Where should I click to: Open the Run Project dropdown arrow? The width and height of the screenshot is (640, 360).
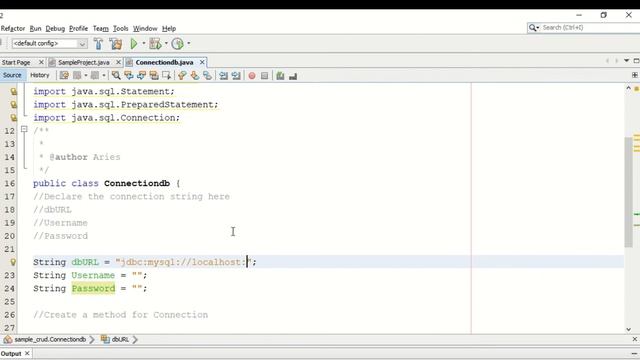(144, 43)
